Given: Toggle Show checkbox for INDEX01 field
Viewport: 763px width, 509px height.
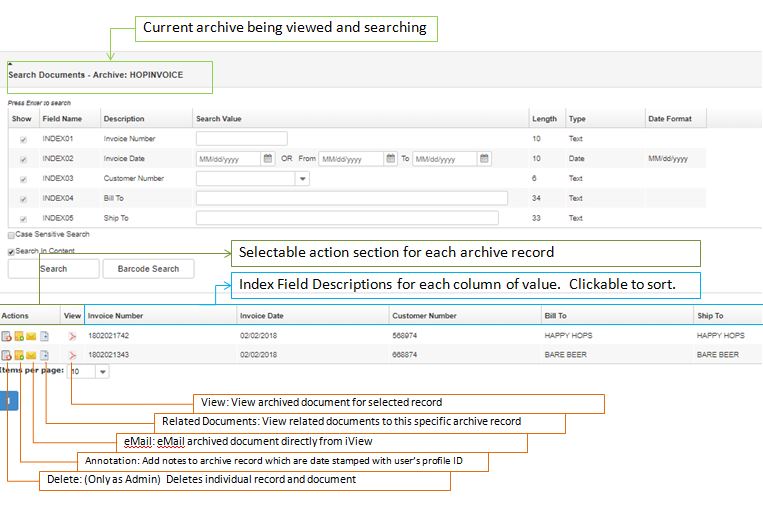Looking at the screenshot, I should [x=23, y=139].
